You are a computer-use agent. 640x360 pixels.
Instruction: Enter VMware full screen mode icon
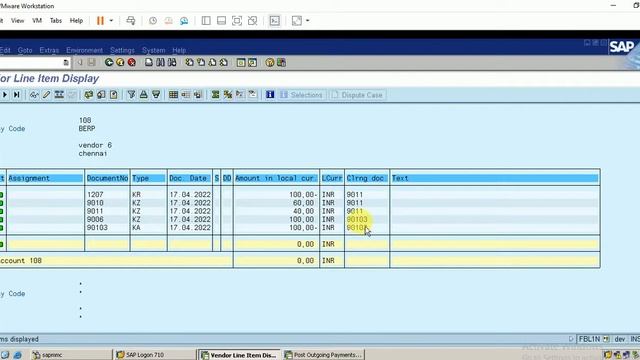click(x=237, y=20)
